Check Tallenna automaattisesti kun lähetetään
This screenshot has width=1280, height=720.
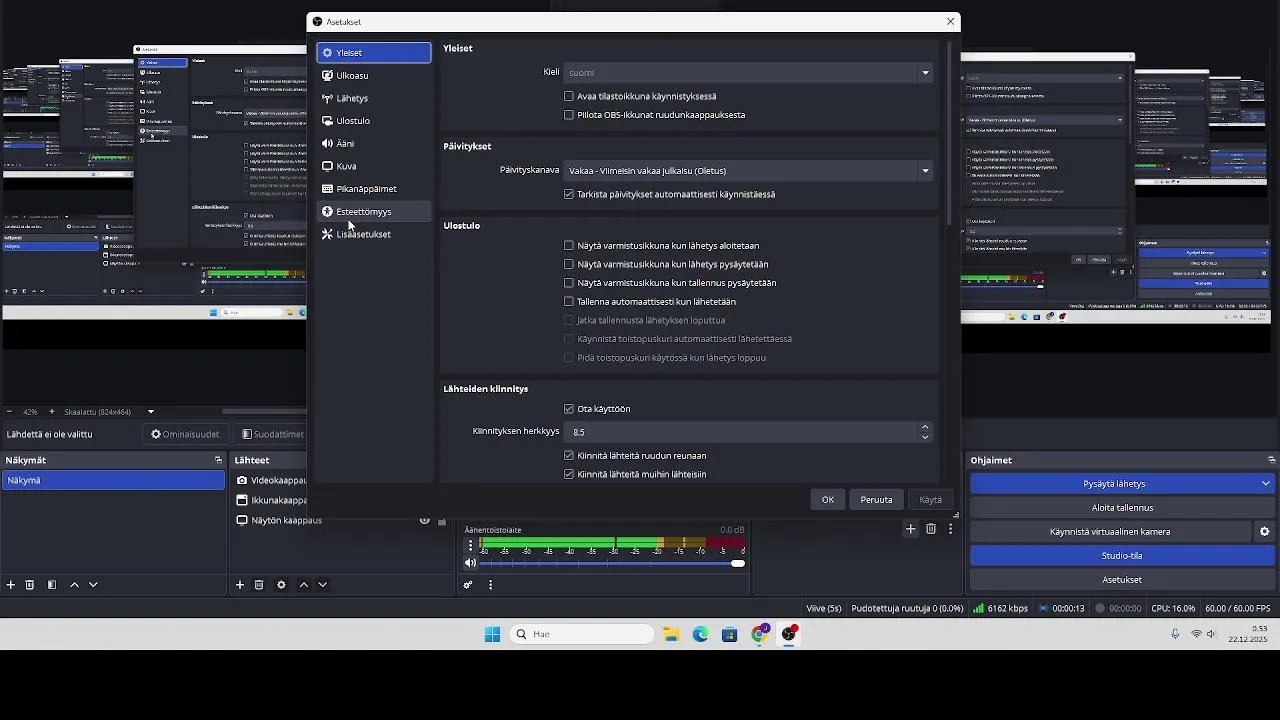click(569, 301)
